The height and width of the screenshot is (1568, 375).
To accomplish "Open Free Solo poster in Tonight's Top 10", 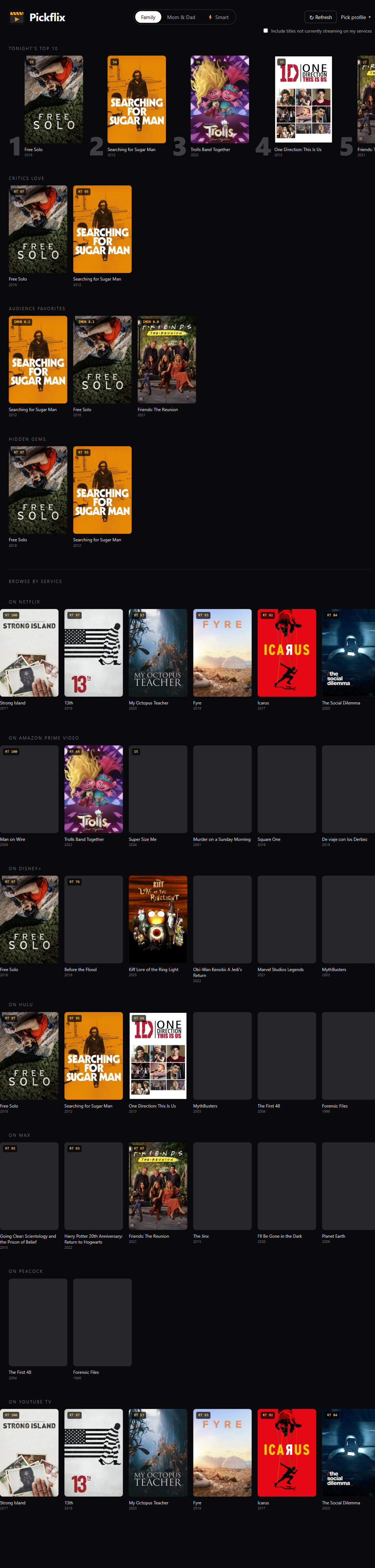I will tap(54, 99).
